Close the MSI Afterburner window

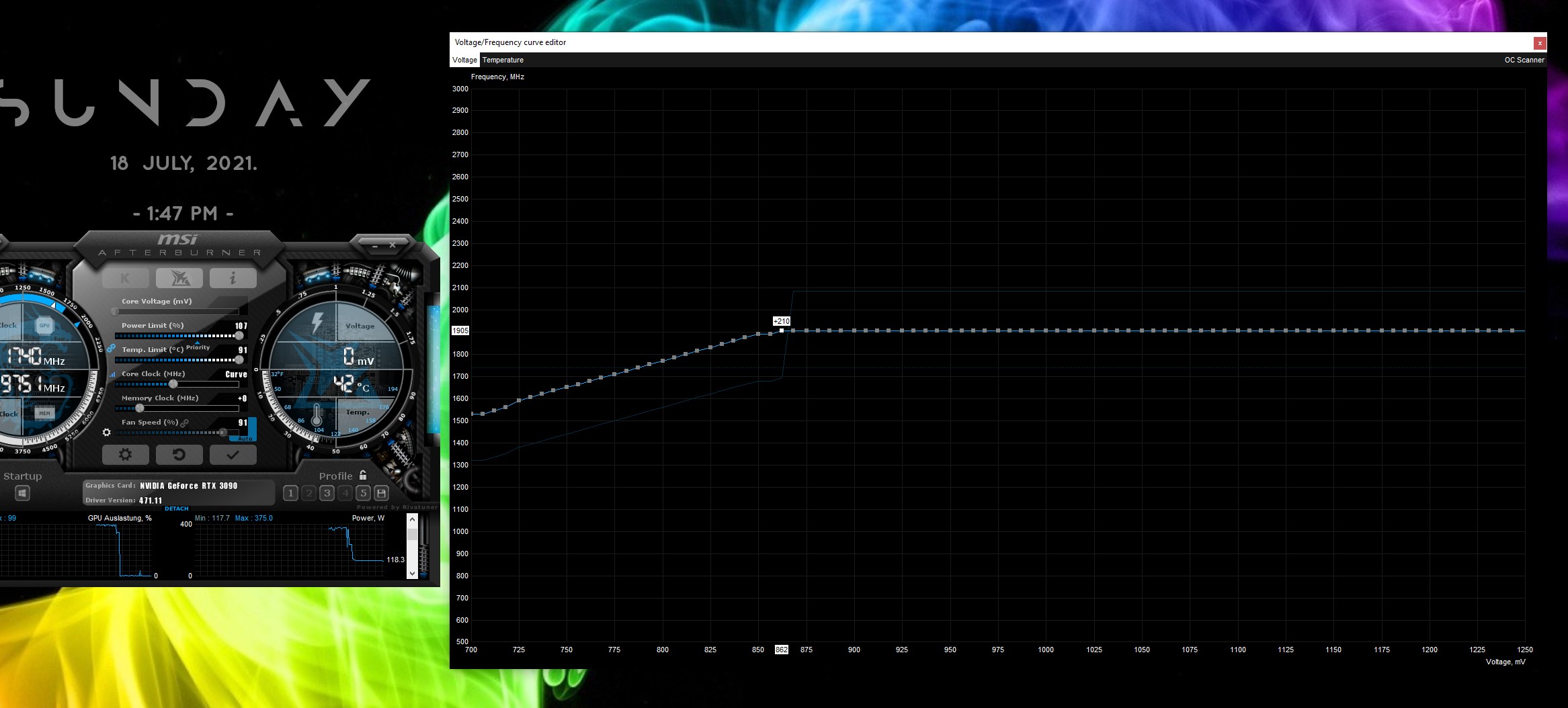393,245
